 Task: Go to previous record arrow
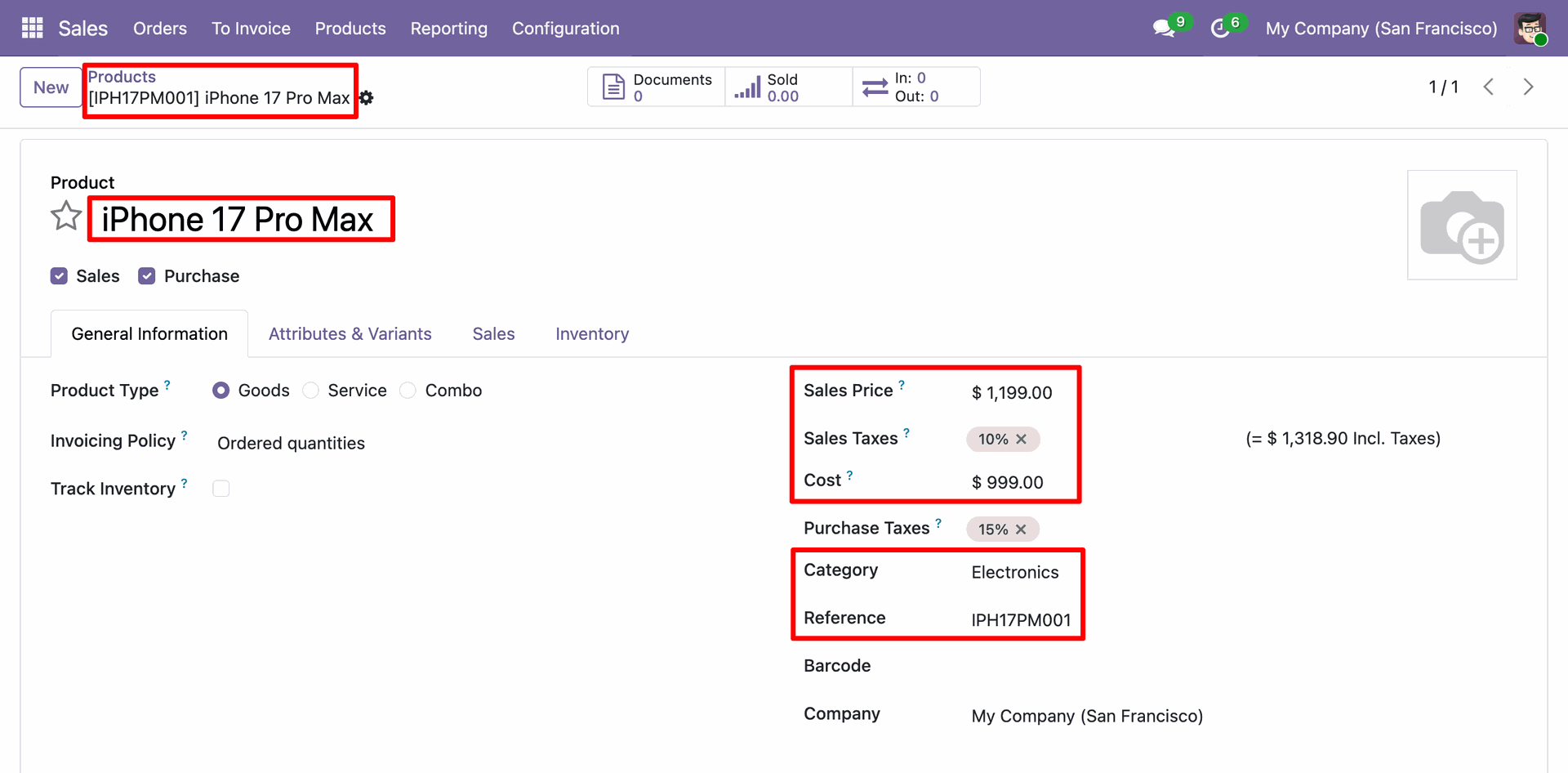[x=1489, y=87]
